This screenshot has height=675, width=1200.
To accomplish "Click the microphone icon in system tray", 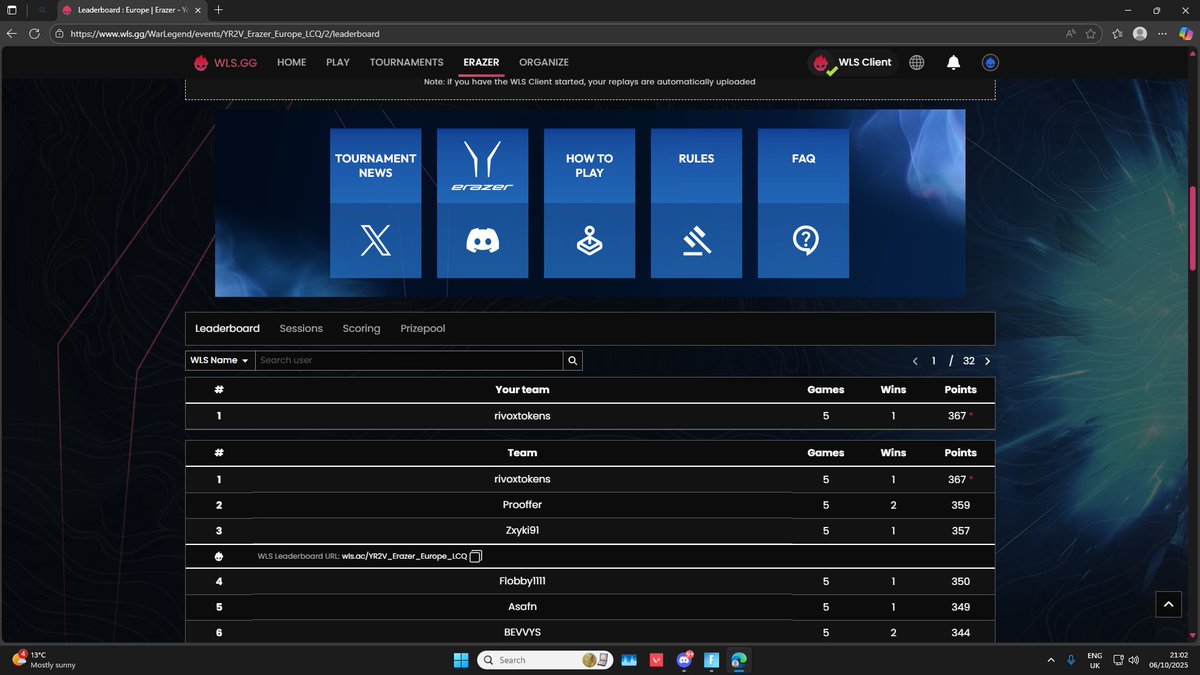I will pyautogui.click(x=1071, y=660).
